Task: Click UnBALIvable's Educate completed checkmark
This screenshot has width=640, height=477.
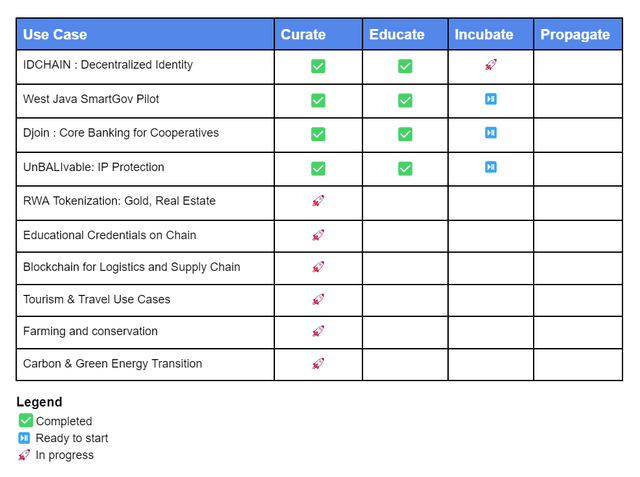Action: tap(405, 168)
